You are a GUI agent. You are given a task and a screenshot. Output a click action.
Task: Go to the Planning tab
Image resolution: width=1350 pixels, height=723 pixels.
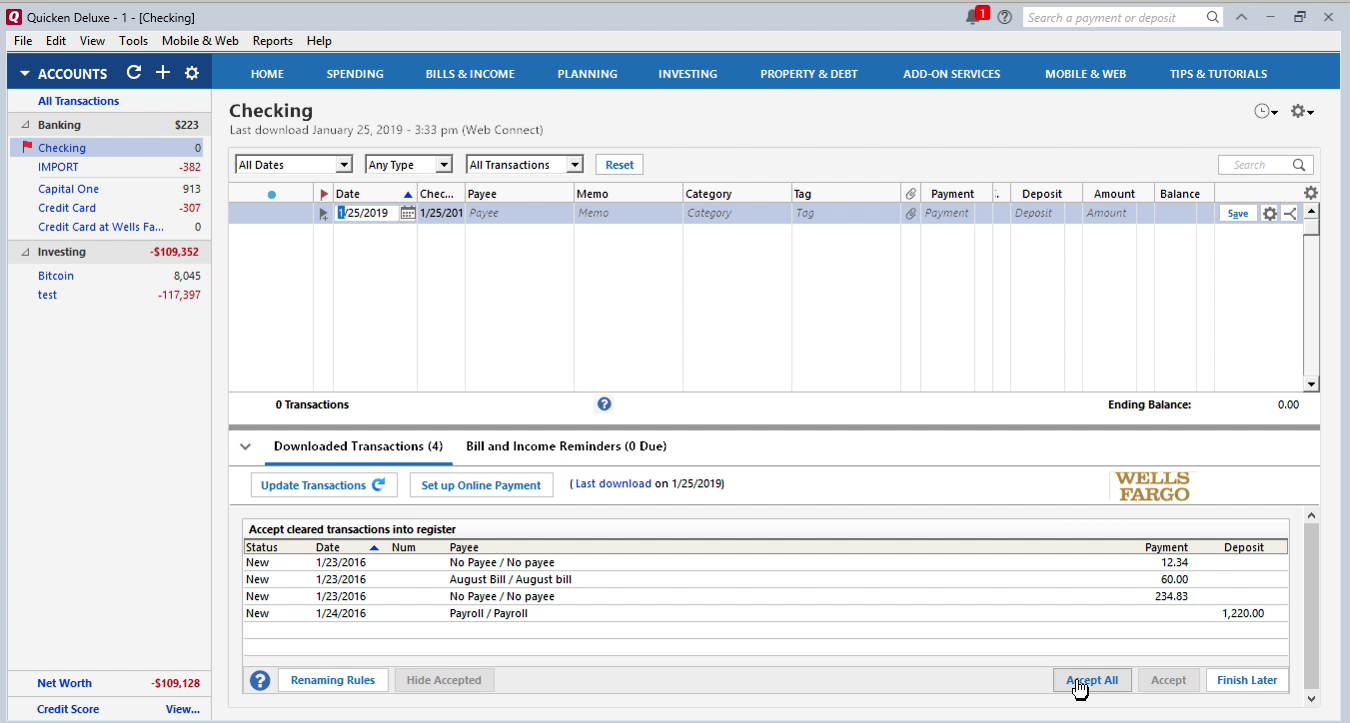(587, 74)
